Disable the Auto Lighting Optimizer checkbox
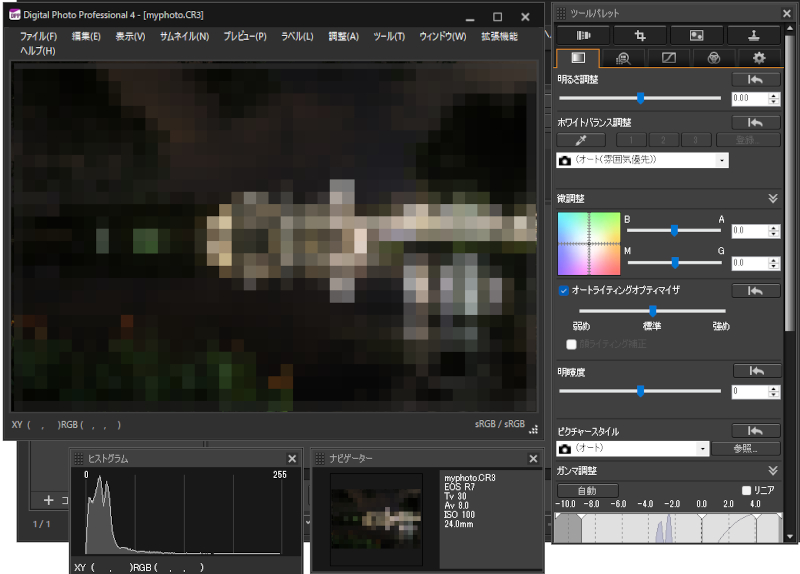Image resolution: width=800 pixels, height=574 pixels. click(x=564, y=291)
